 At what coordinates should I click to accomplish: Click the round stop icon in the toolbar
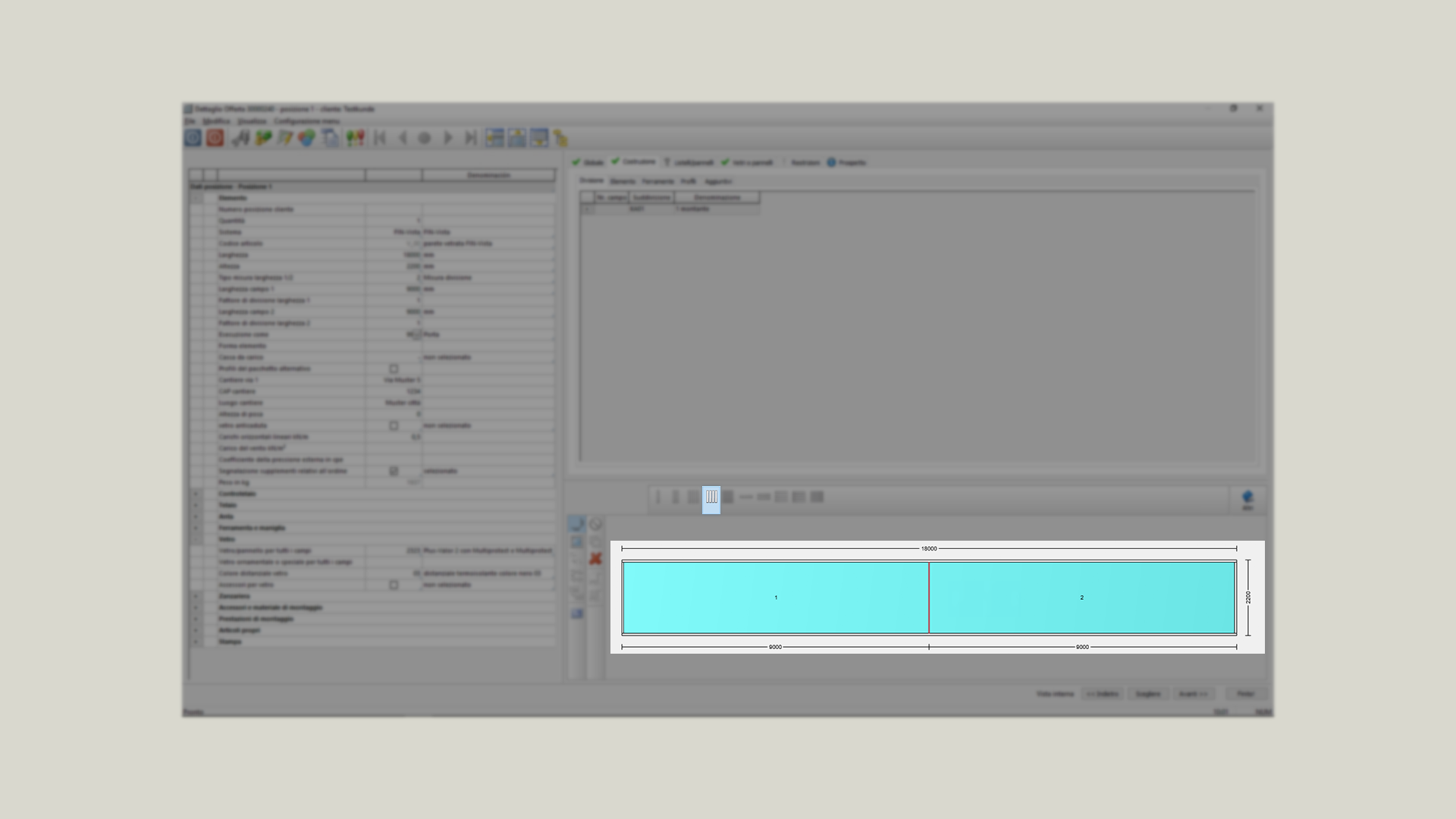tap(425, 138)
